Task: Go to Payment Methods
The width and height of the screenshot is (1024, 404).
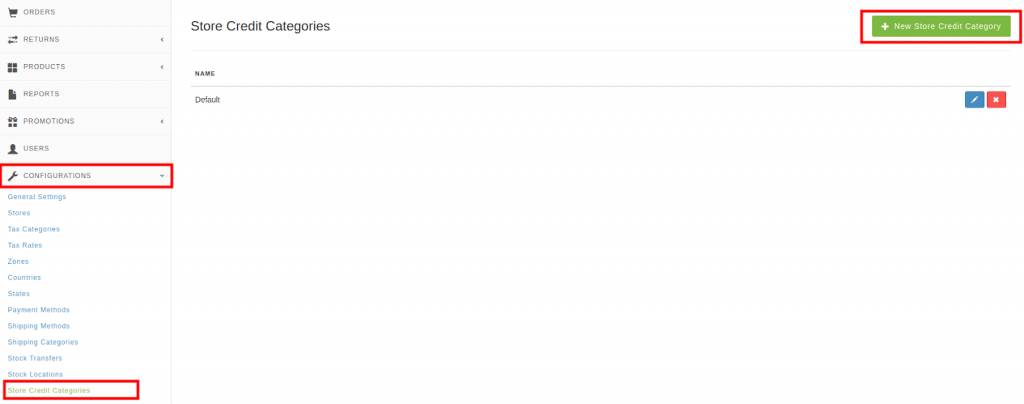Action: 39,310
